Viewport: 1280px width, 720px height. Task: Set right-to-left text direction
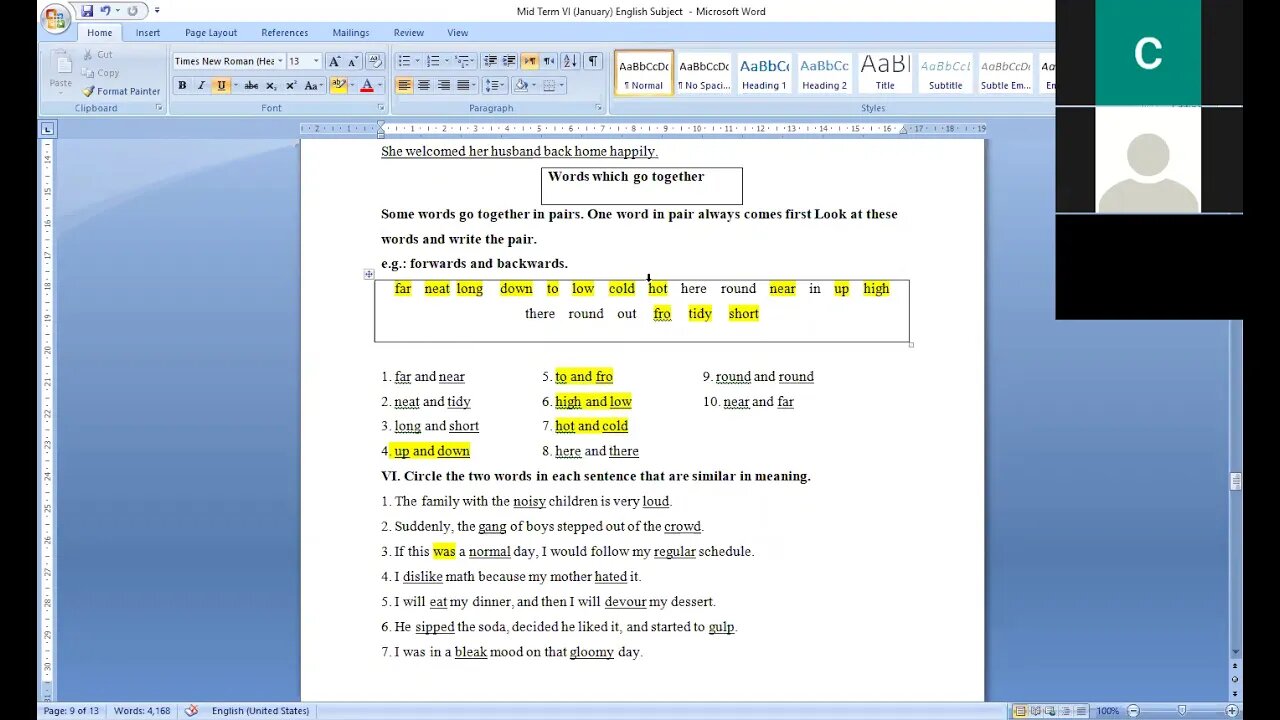(549, 61)
